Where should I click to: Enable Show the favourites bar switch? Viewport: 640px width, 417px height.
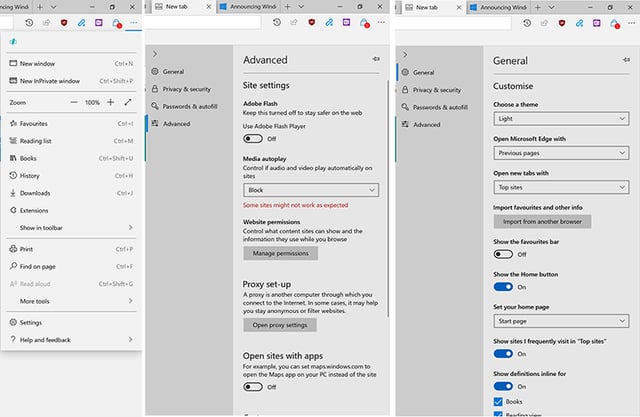(503, 254)
